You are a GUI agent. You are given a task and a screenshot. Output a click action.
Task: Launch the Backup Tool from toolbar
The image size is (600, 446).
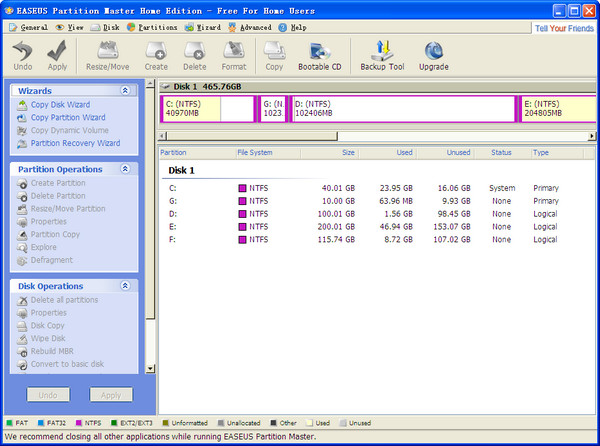pos(380,53)
